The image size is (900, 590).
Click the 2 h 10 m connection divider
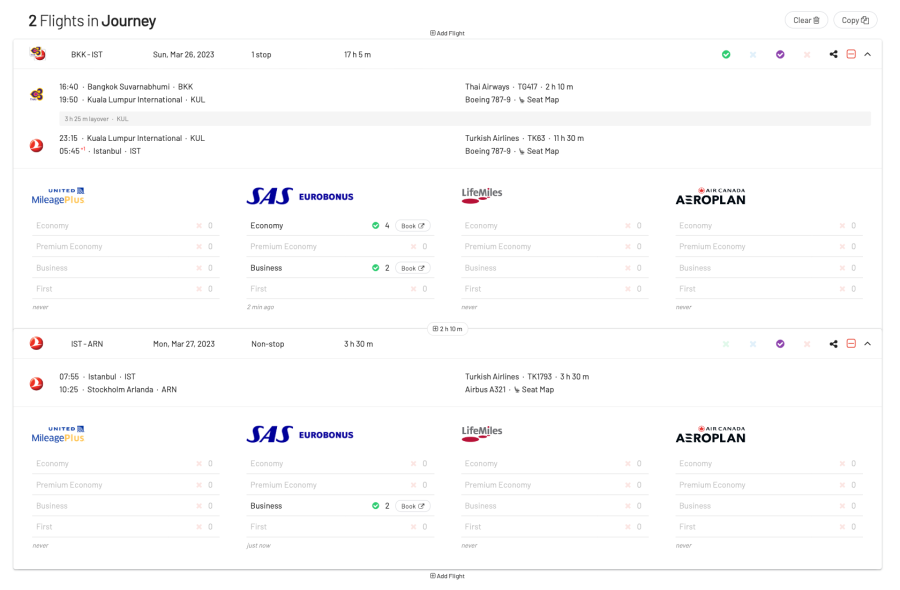447,329
